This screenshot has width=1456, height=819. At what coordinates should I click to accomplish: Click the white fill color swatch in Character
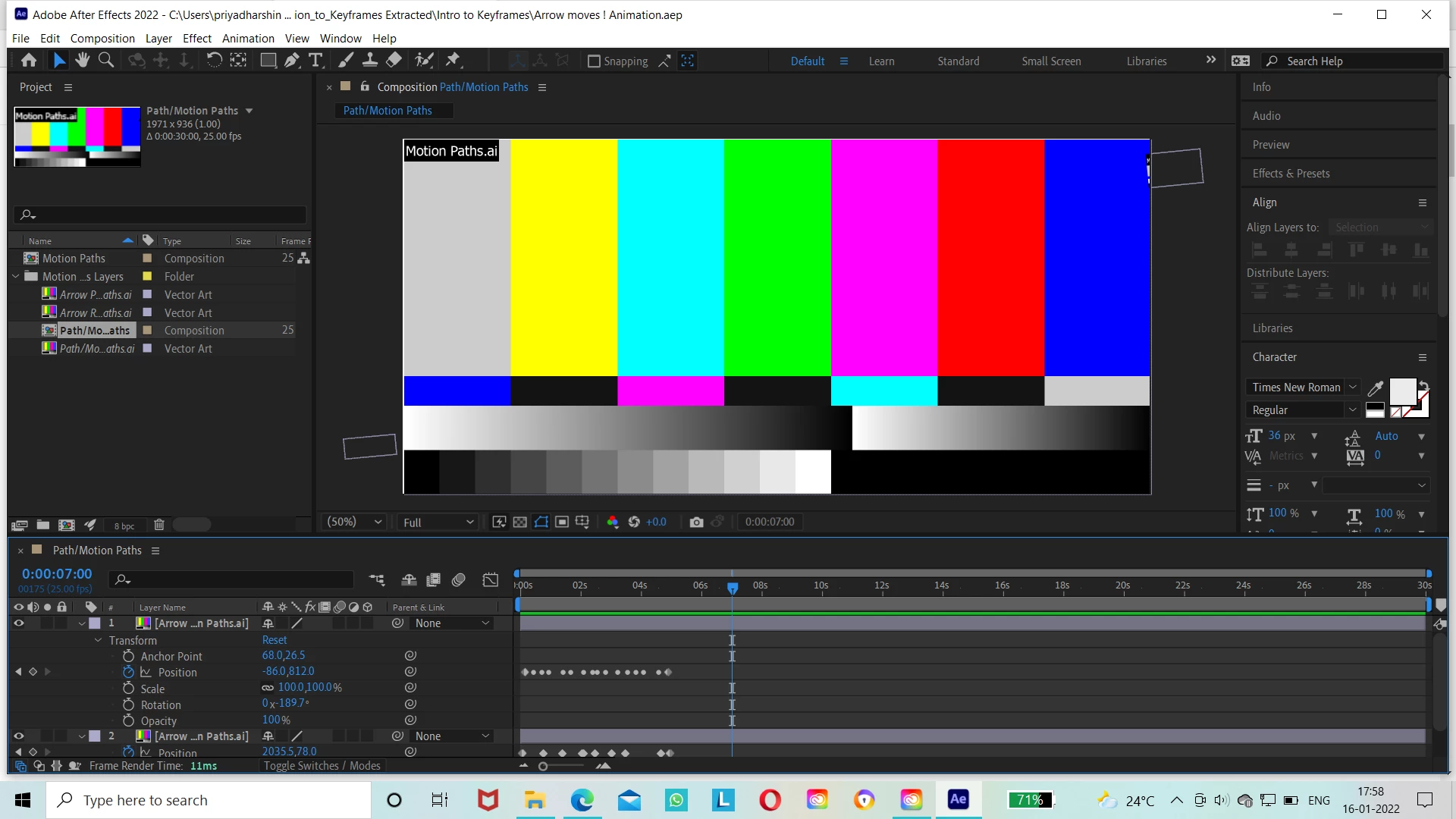point(1401,391)
